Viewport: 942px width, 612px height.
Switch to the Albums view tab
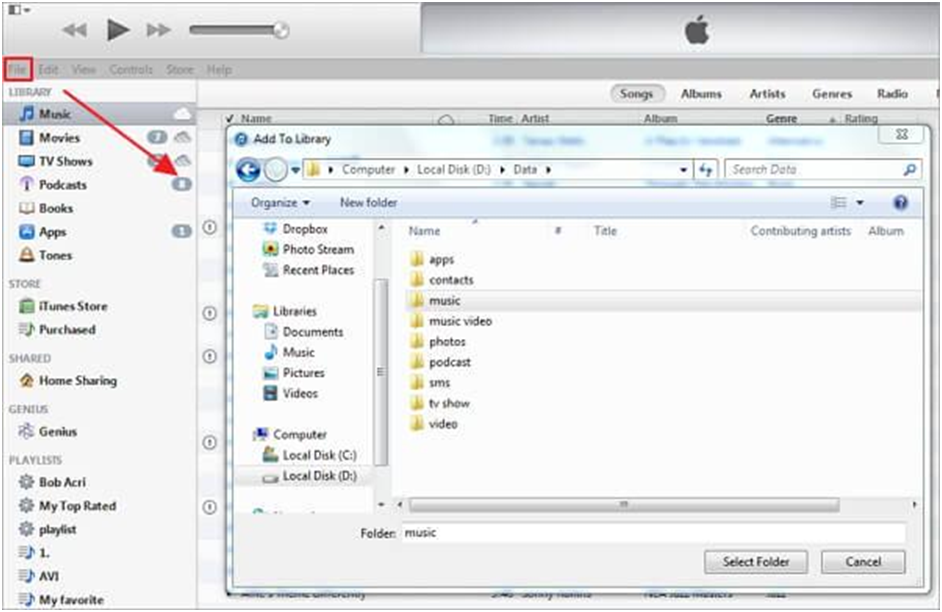[701, 94]
